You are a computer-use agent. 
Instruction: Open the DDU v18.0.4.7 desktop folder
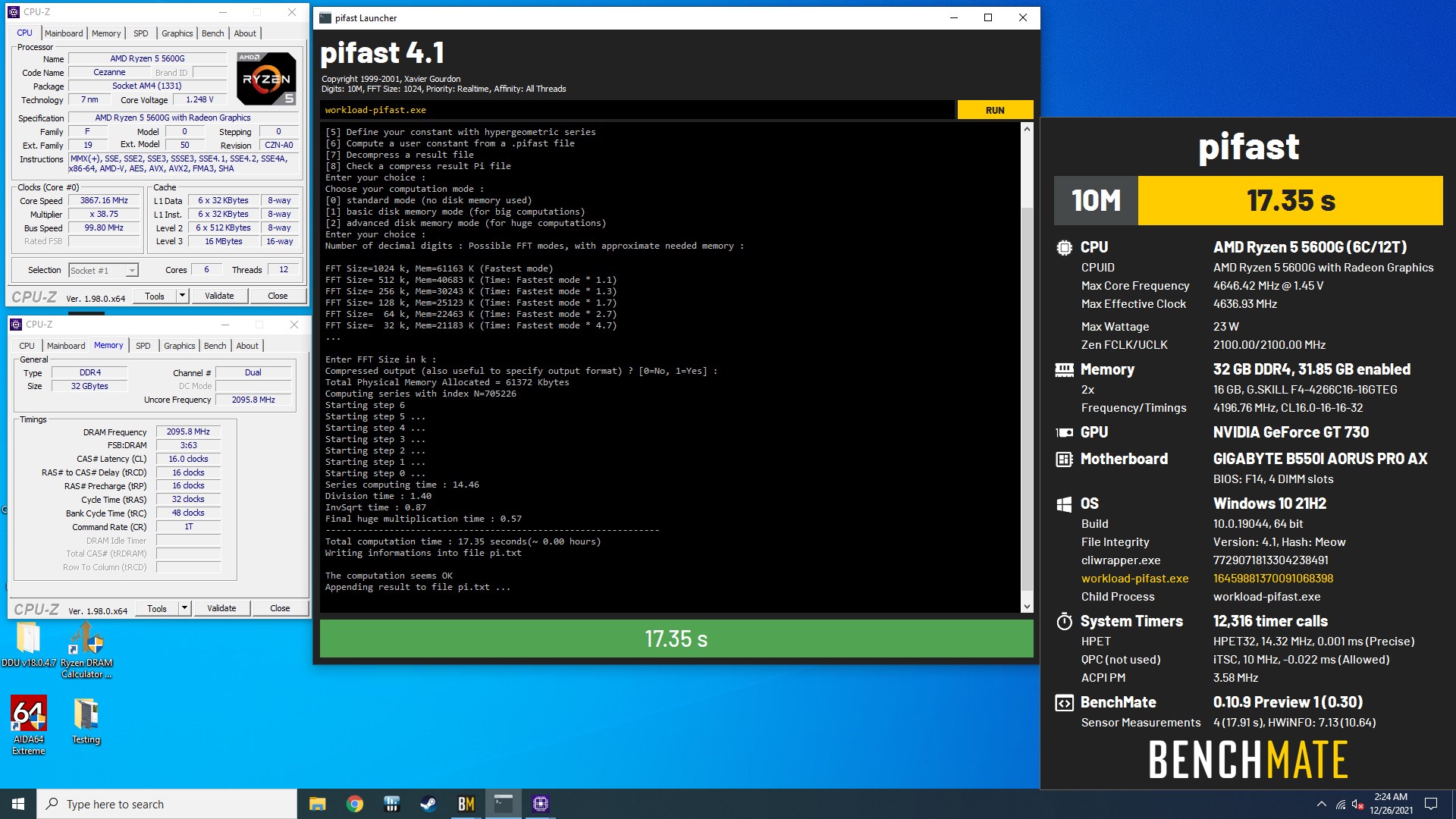(29, 645)
